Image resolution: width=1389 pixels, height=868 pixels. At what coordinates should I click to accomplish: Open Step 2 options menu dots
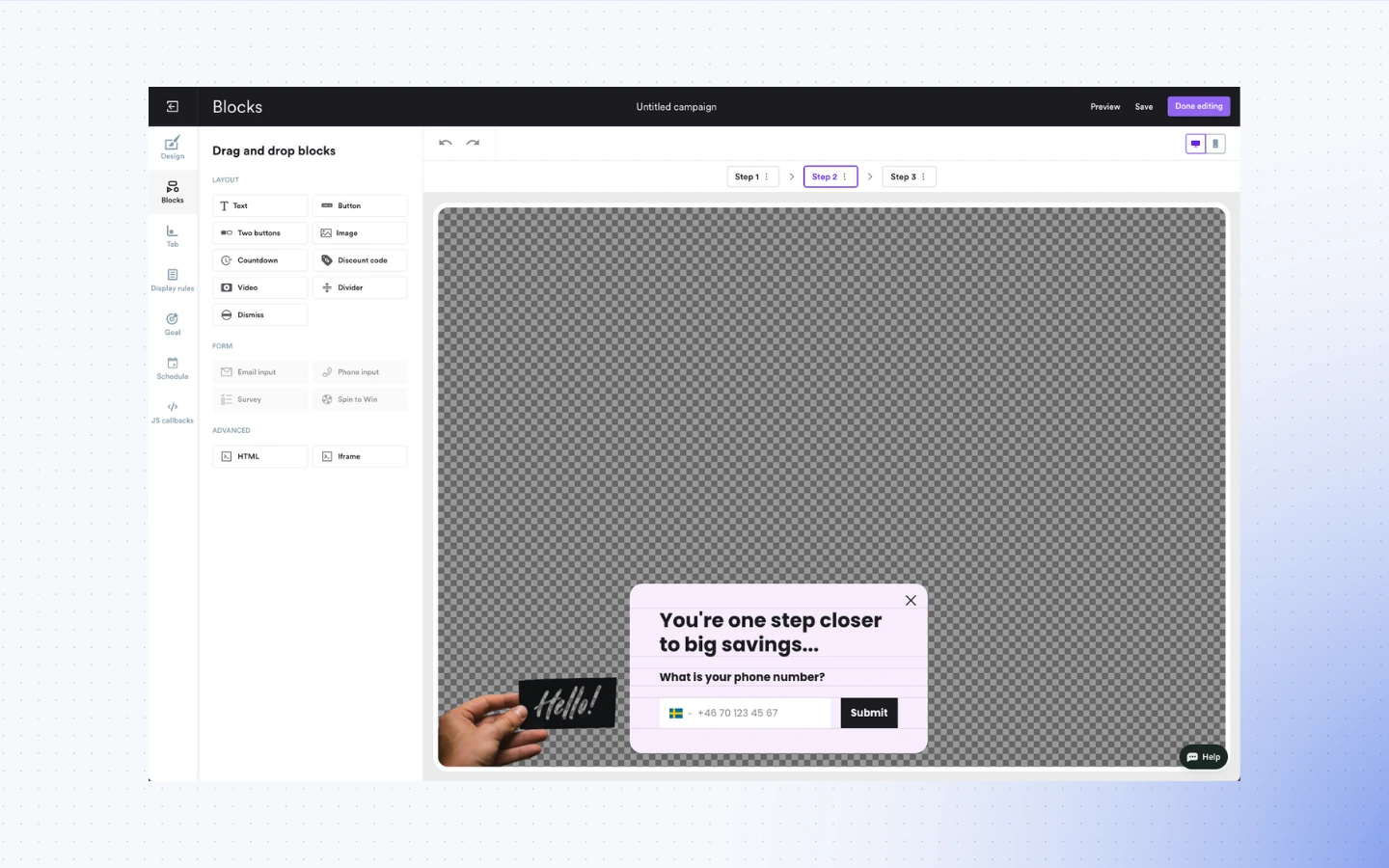click(x=845, y=176)
